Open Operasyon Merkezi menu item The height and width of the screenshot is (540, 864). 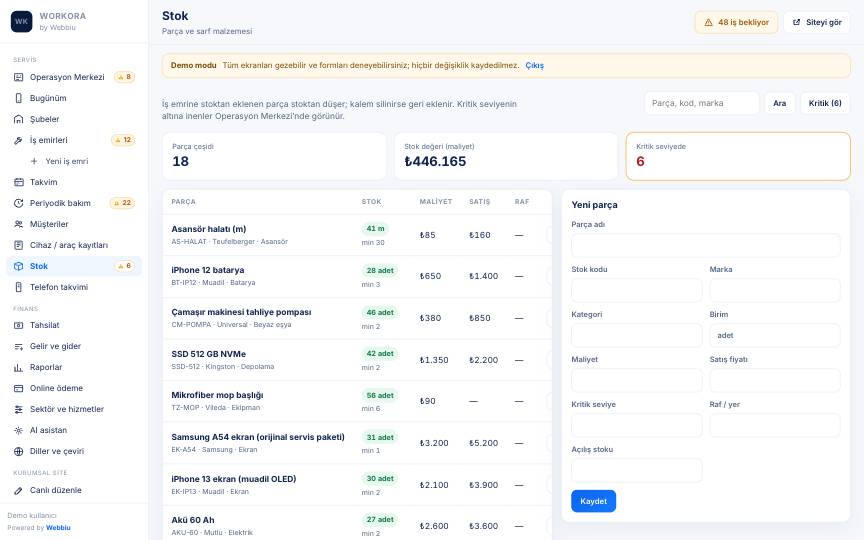(74, 77)
